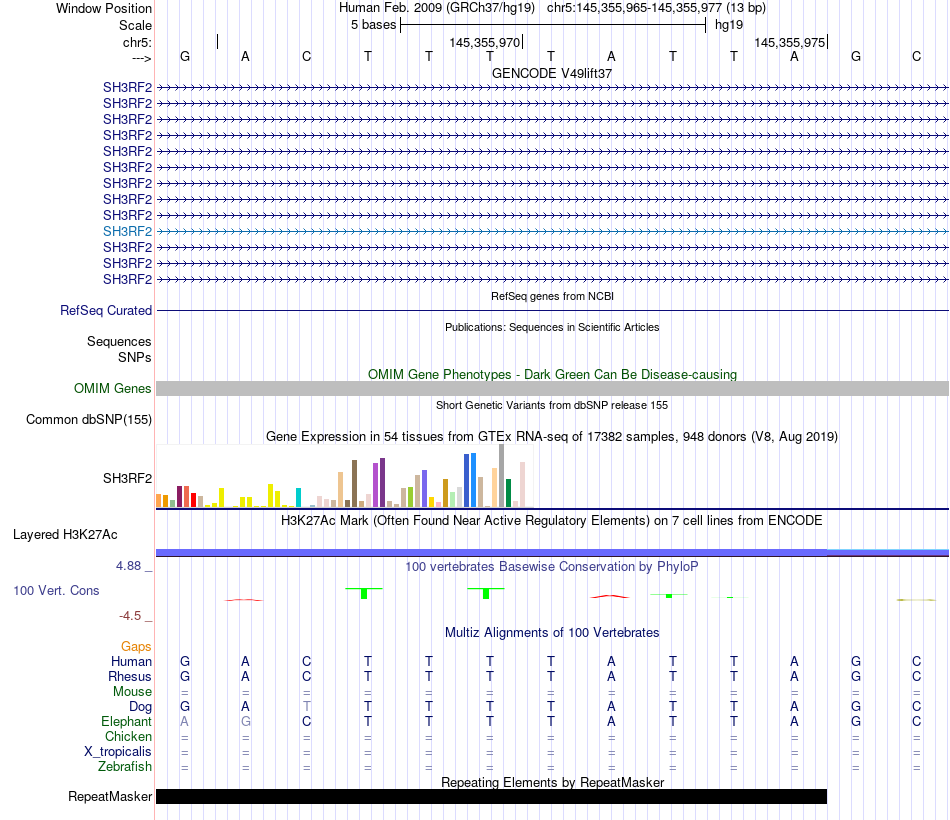Click the faded 'T' in the Dog row
The image size is (950, 820).
tap(307, 707)
